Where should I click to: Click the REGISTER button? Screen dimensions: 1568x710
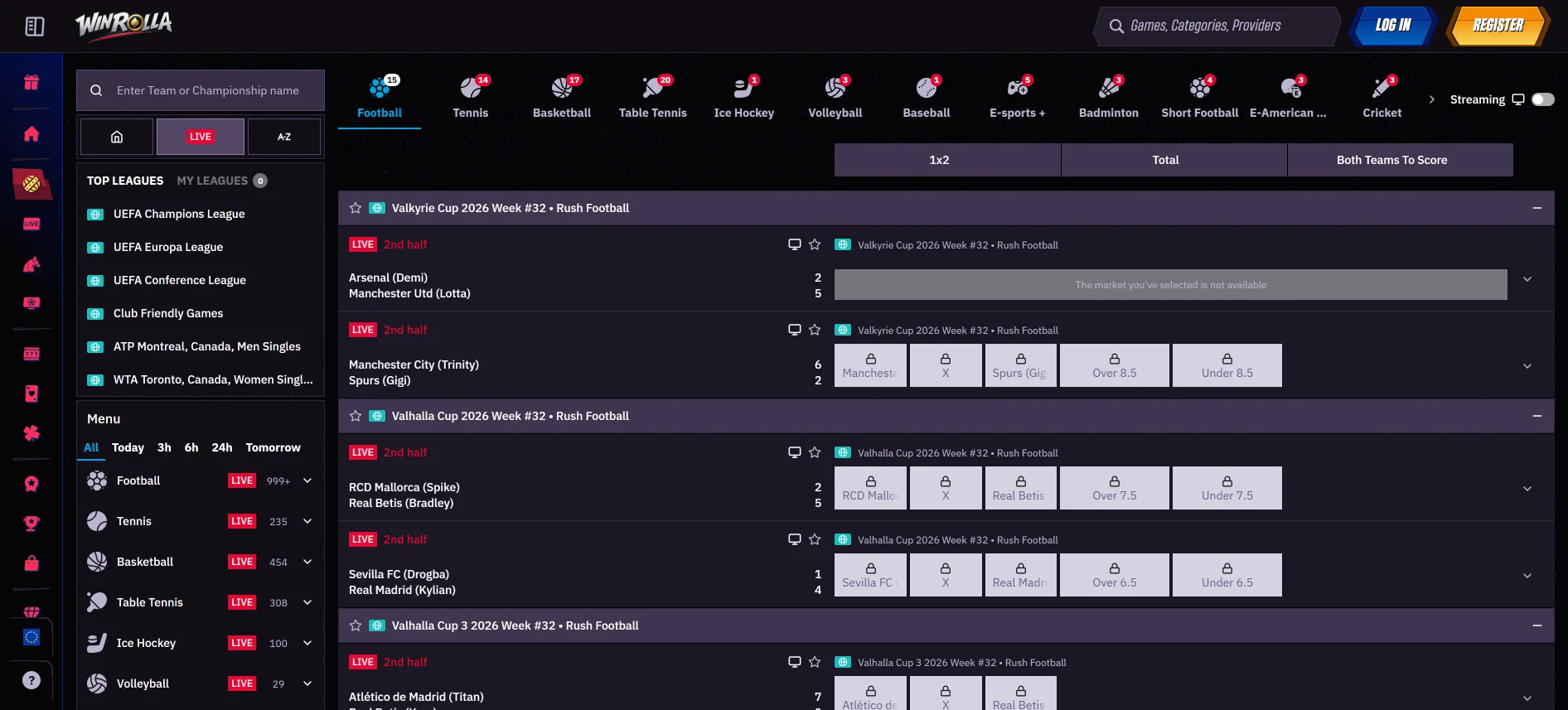click(x=1498, y=26)
